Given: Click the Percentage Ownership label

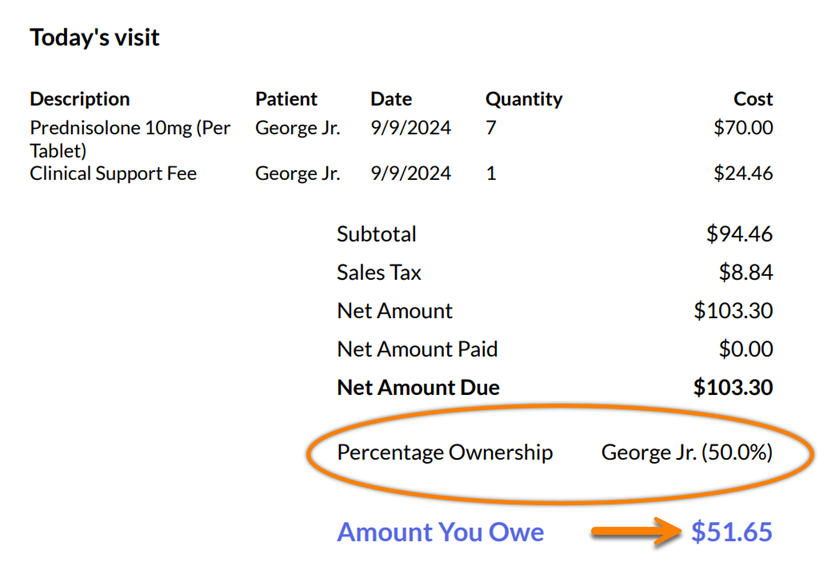Looking at the screenshot, I should pos(444,452).
